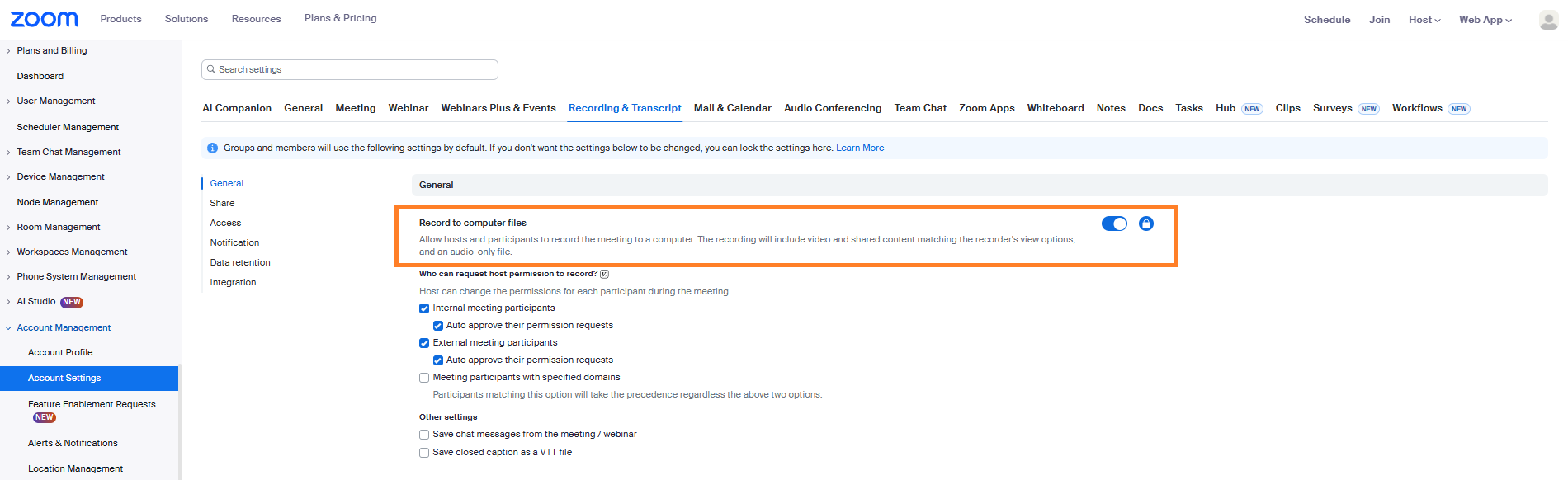1568x480 pixels.
Task: Expand Team Chat Management section
Action: [x=8, y=153]
